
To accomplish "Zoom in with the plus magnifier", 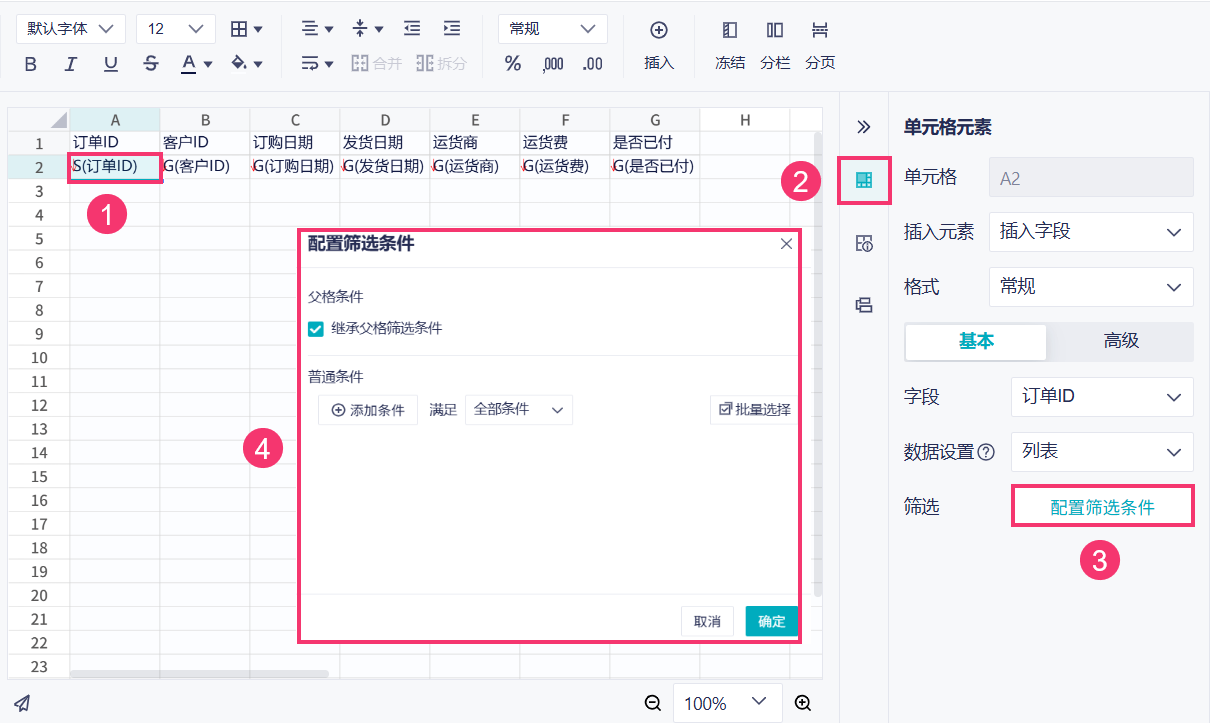I will coord(802,703).
